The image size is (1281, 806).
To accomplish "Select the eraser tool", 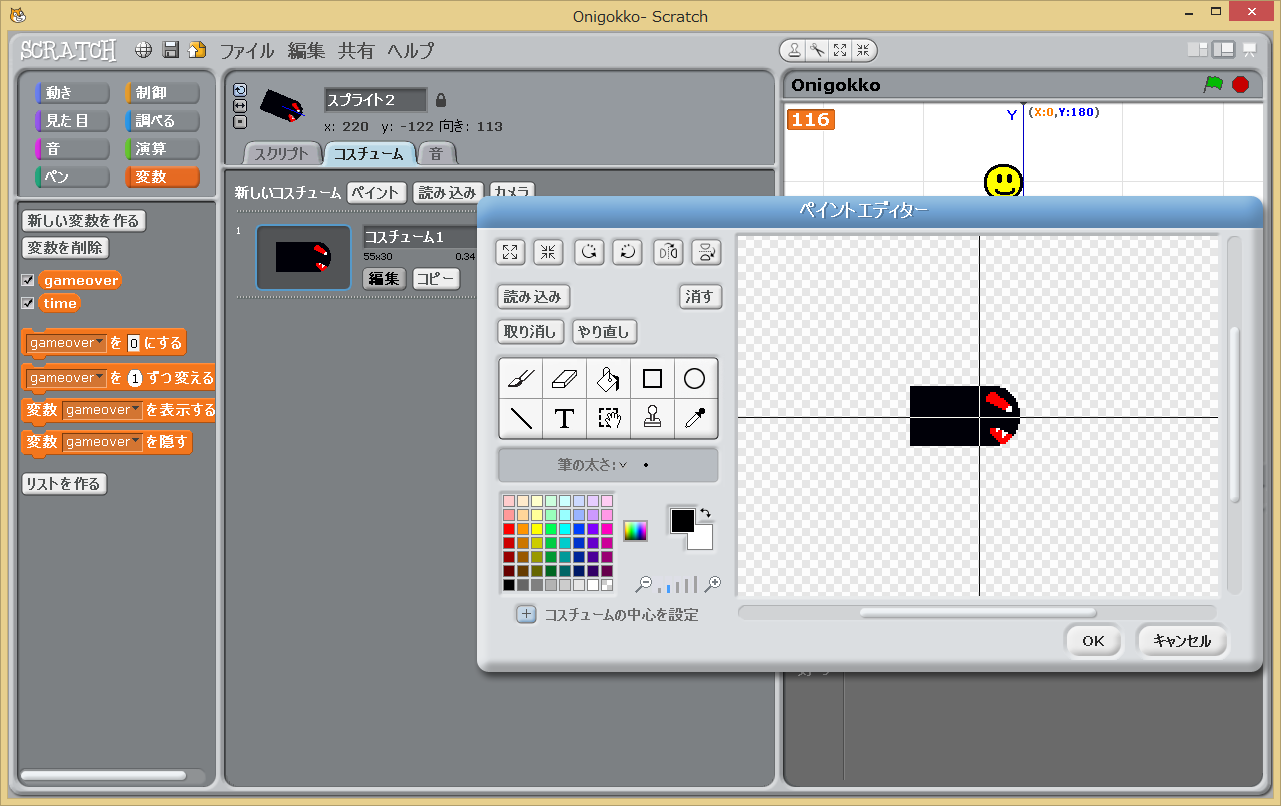I will pyautogui.click(x=565, y=379).
